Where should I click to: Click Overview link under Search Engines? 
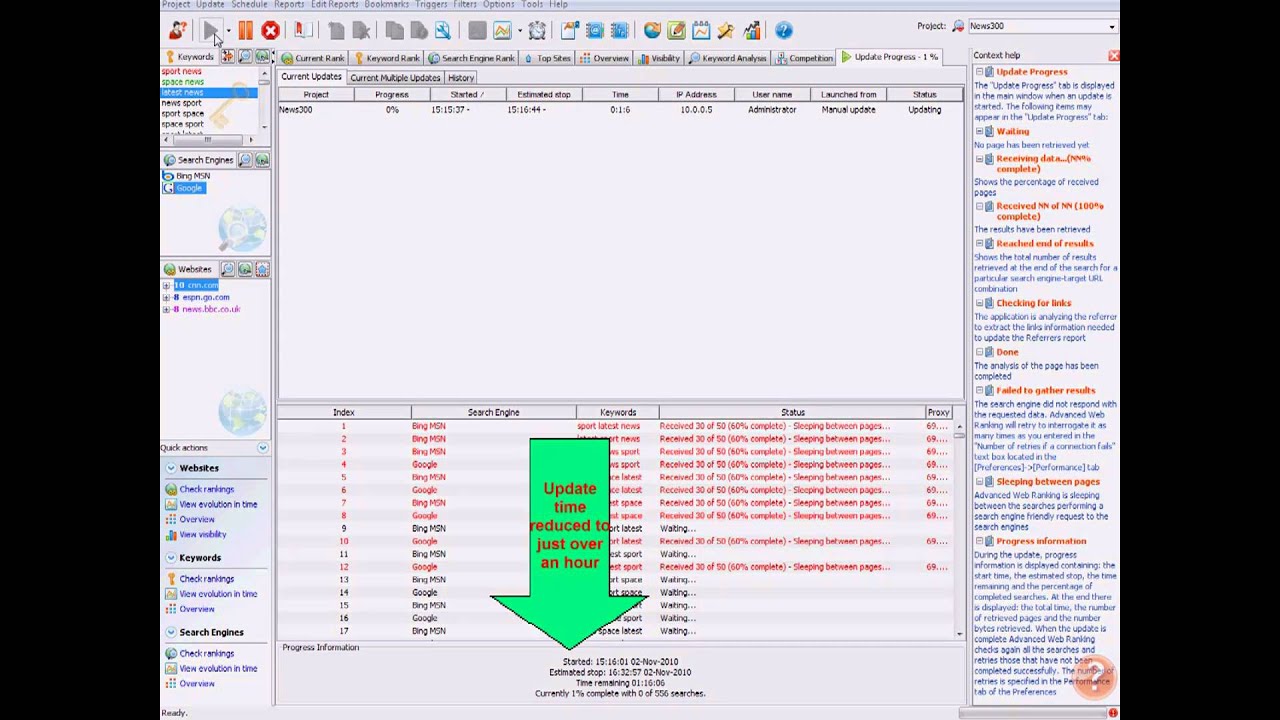(x=197, y=684)
